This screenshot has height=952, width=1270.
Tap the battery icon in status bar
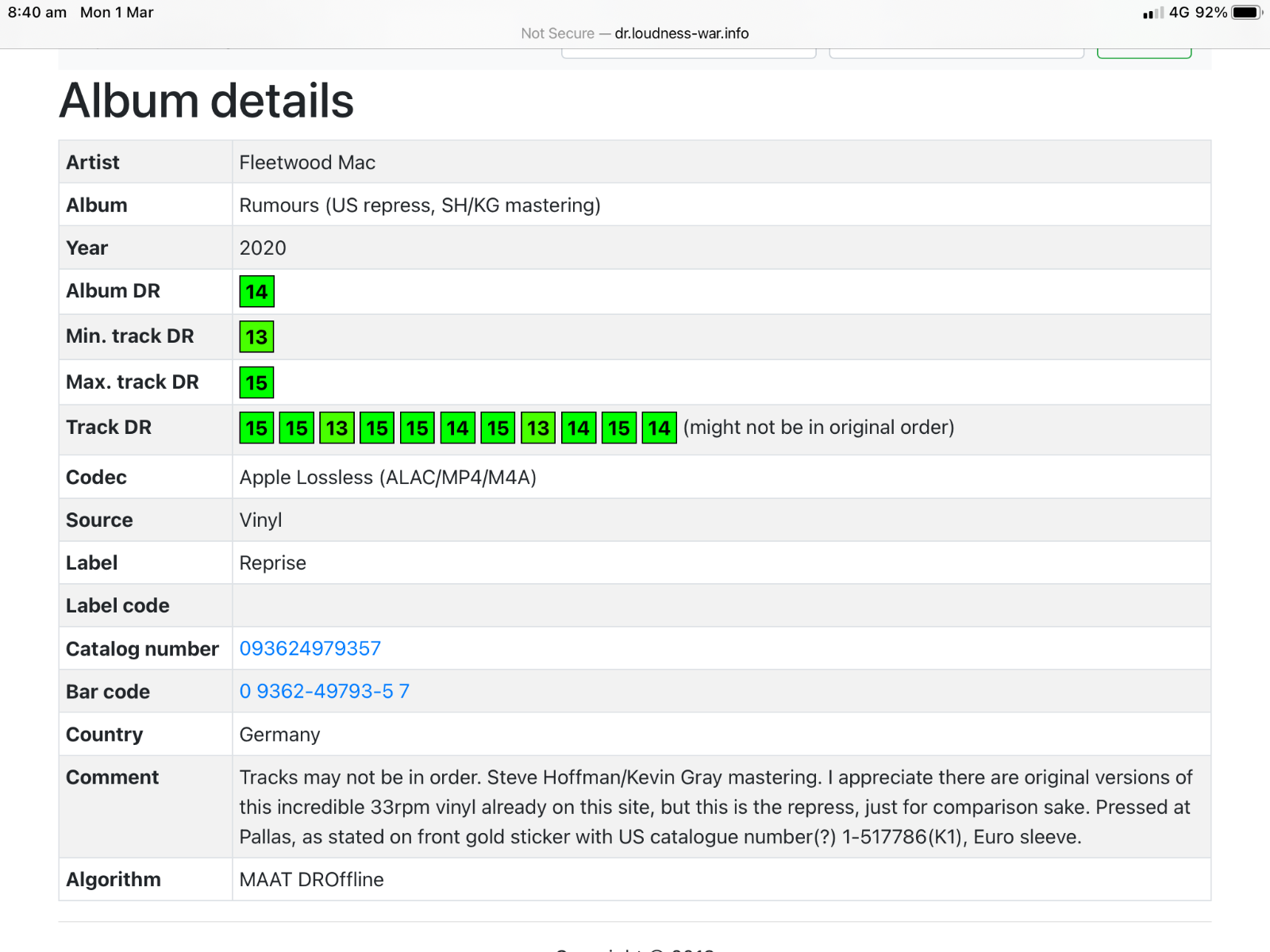point(1246,13)
